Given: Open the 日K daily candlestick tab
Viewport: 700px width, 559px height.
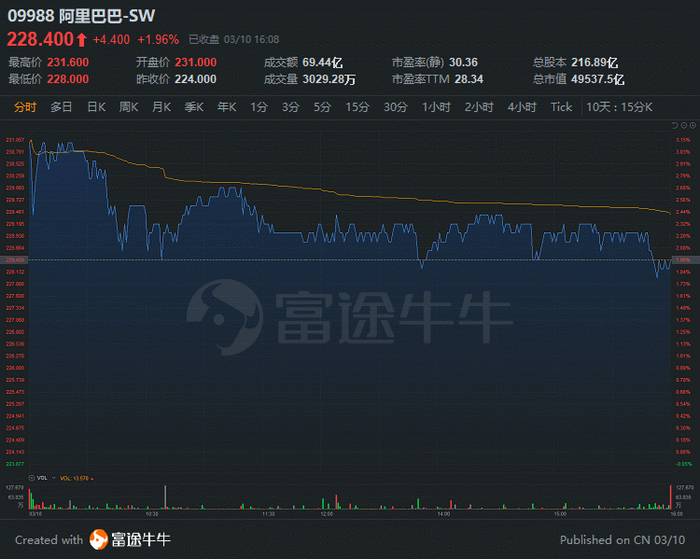Looking at the screenshot, I should pyautogui.click(x=96, y=107).
